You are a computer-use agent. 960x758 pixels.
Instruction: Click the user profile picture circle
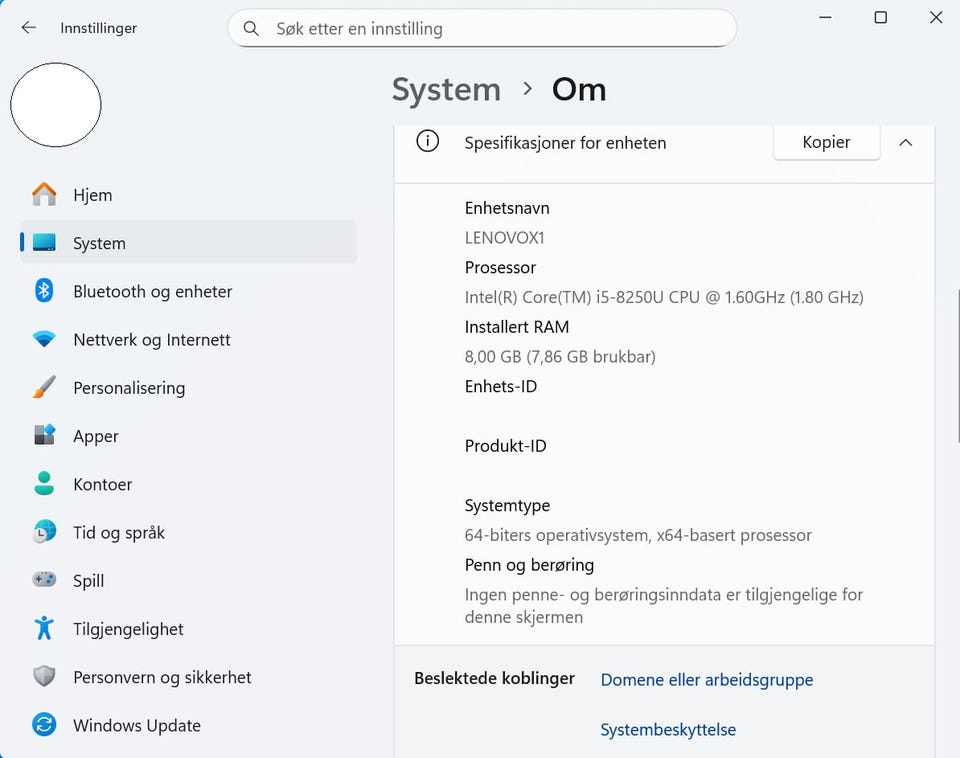pyautogui.click(x=56, y=105)
